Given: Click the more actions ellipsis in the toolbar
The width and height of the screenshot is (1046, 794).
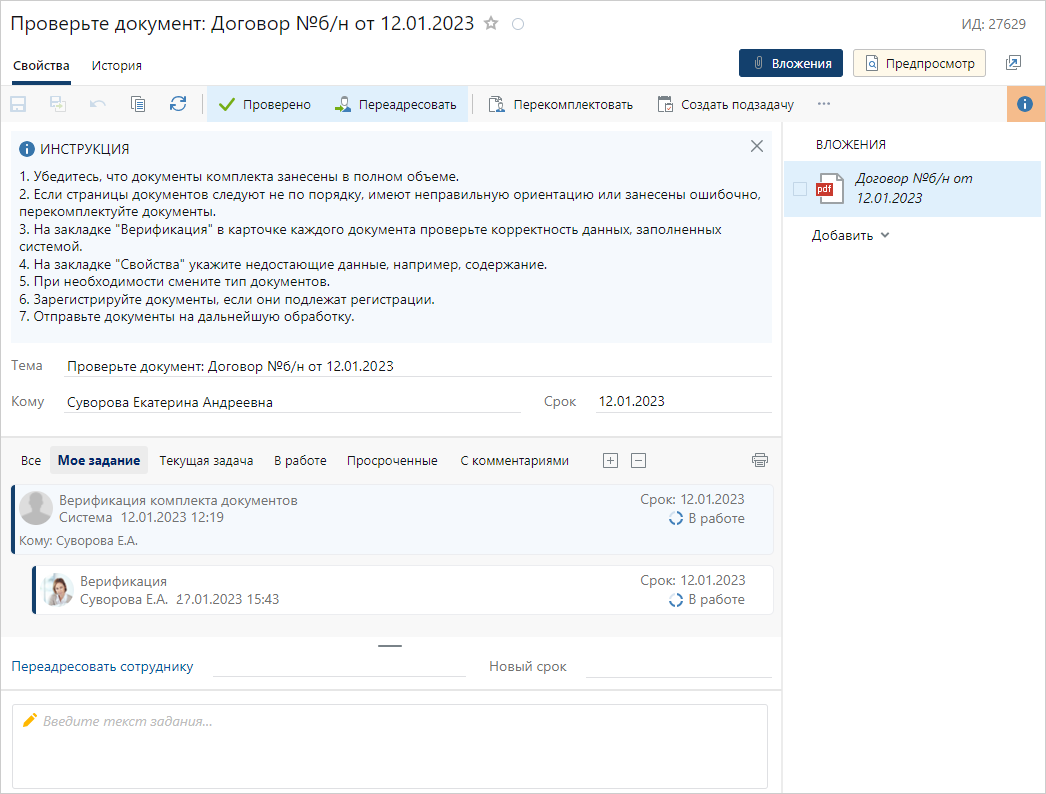Looking at the screenshot, I should point(824,104).
